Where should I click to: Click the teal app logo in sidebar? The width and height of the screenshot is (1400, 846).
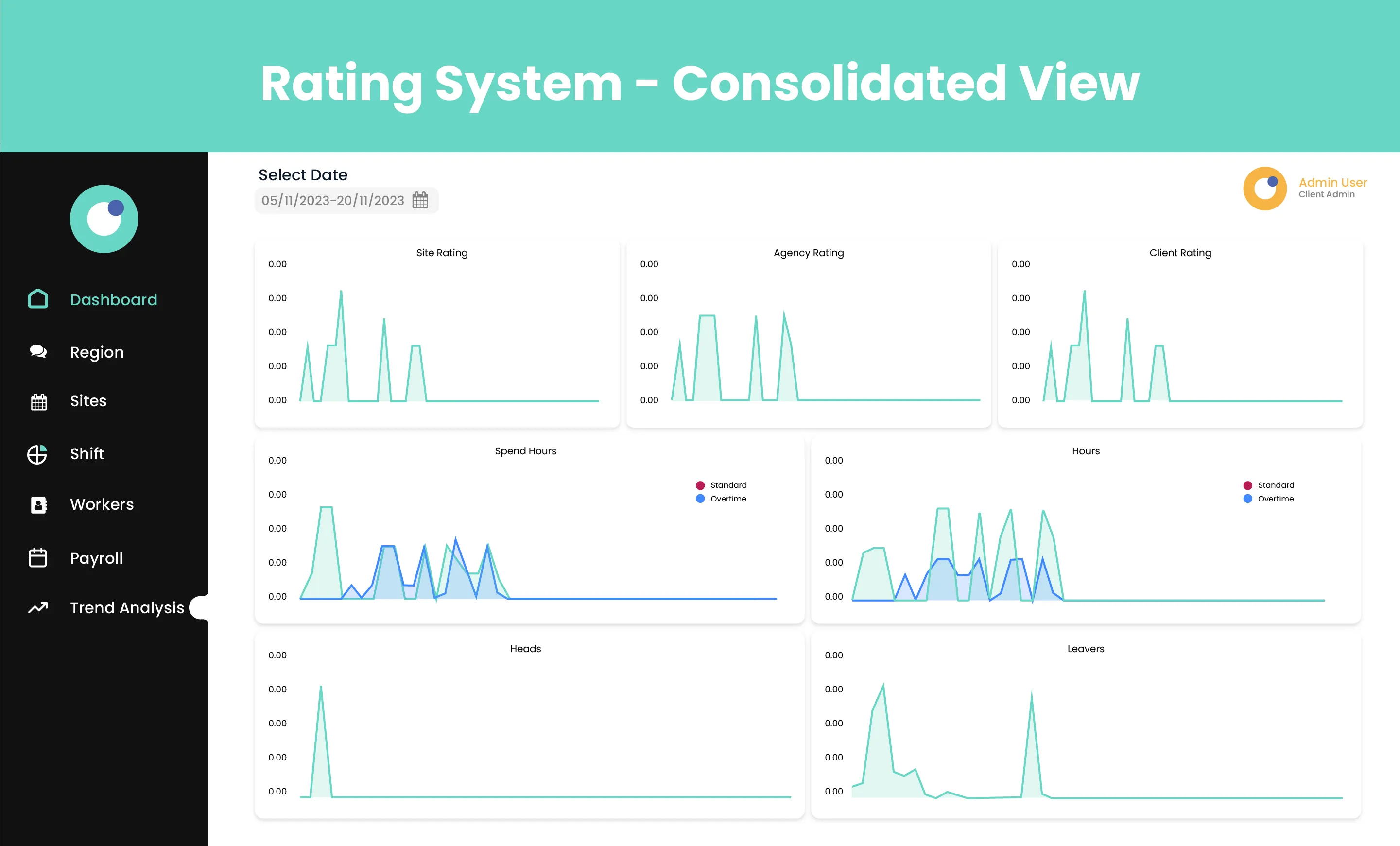pos(104,219)
